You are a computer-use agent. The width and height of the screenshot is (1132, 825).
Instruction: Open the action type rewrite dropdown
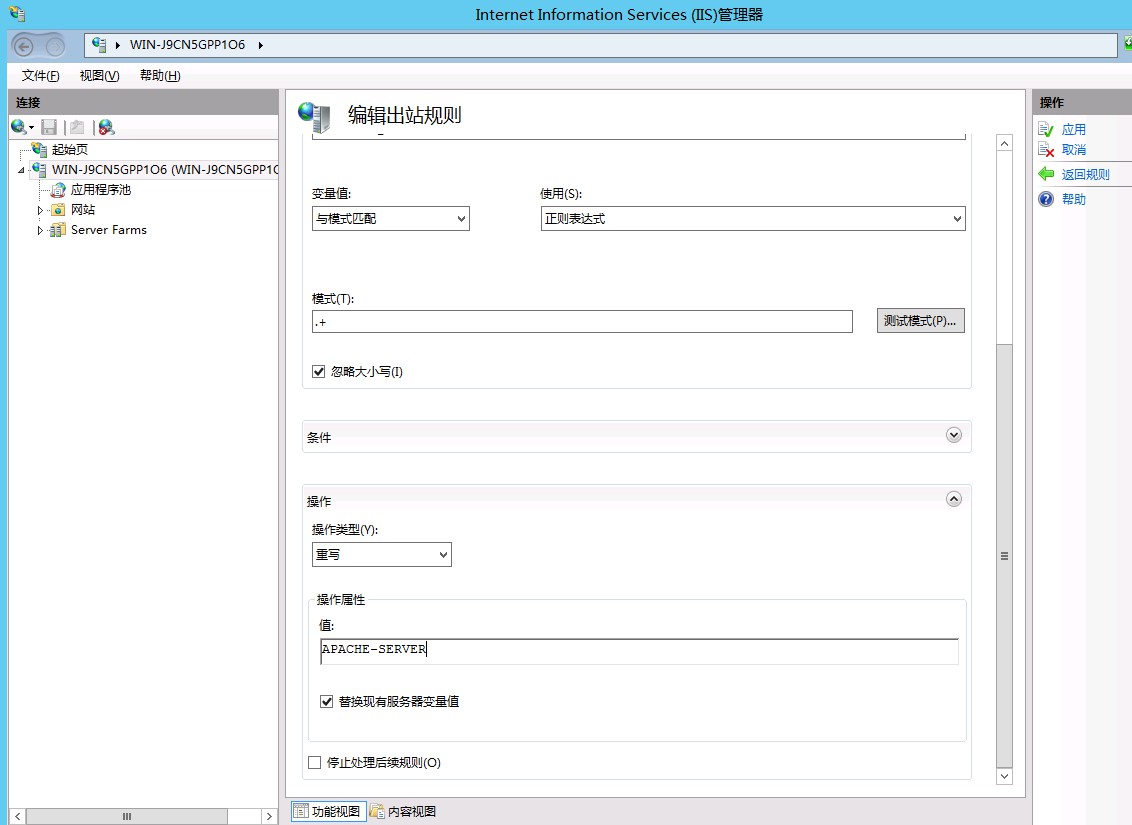point(382,554)
